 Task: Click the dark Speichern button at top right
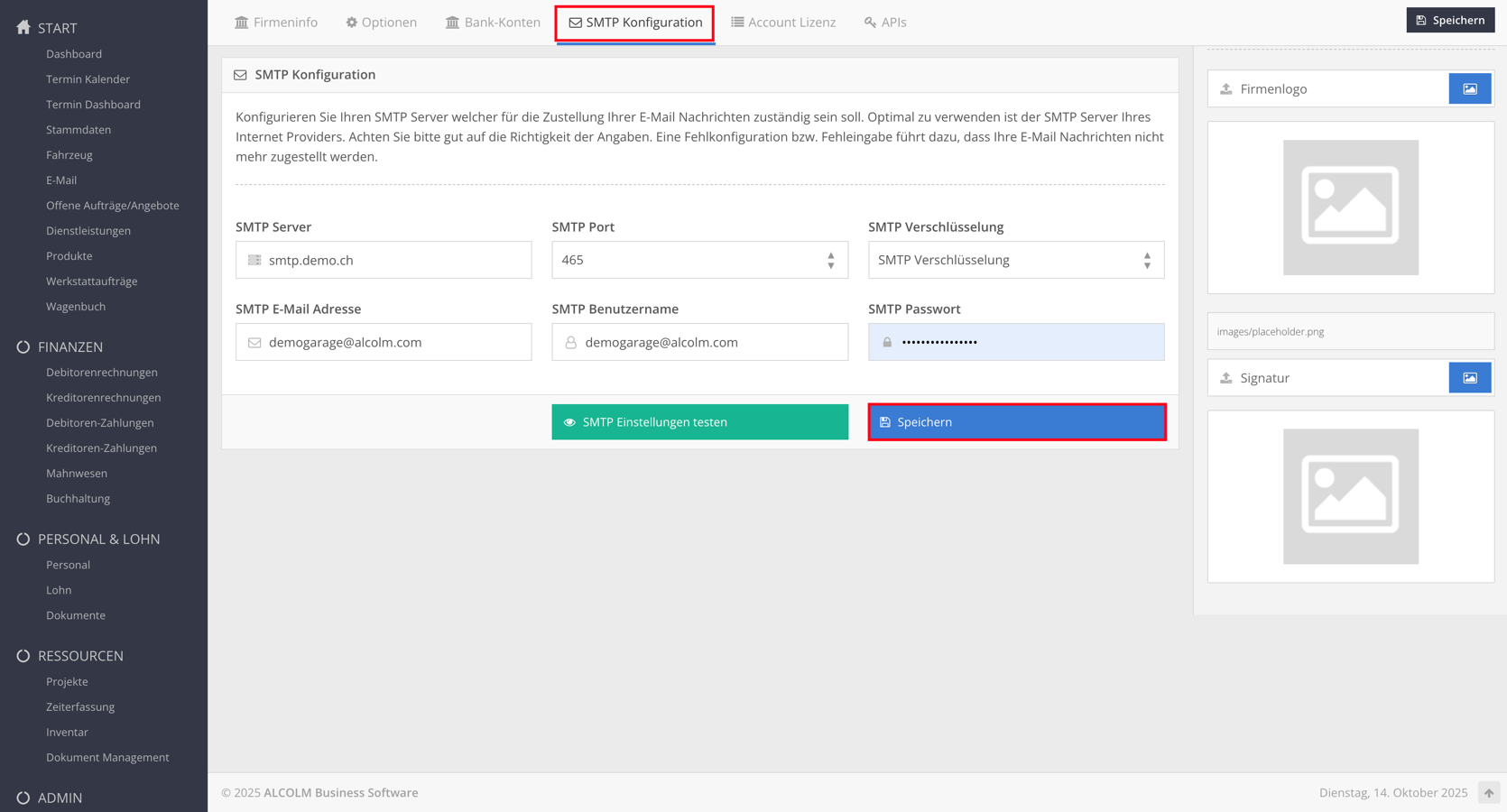[x=1449, y=20]
